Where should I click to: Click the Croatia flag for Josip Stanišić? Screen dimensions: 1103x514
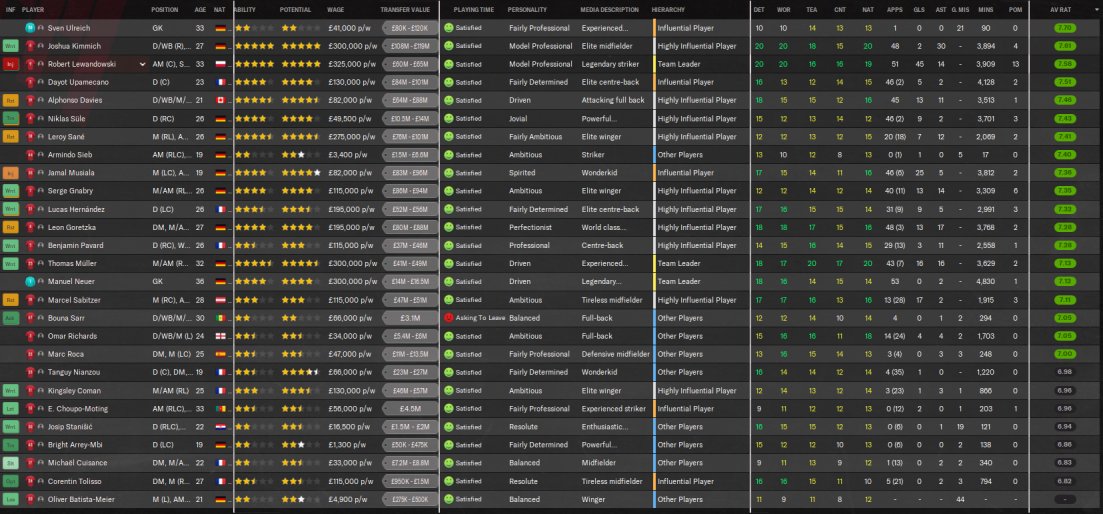(x=220, y=427)
